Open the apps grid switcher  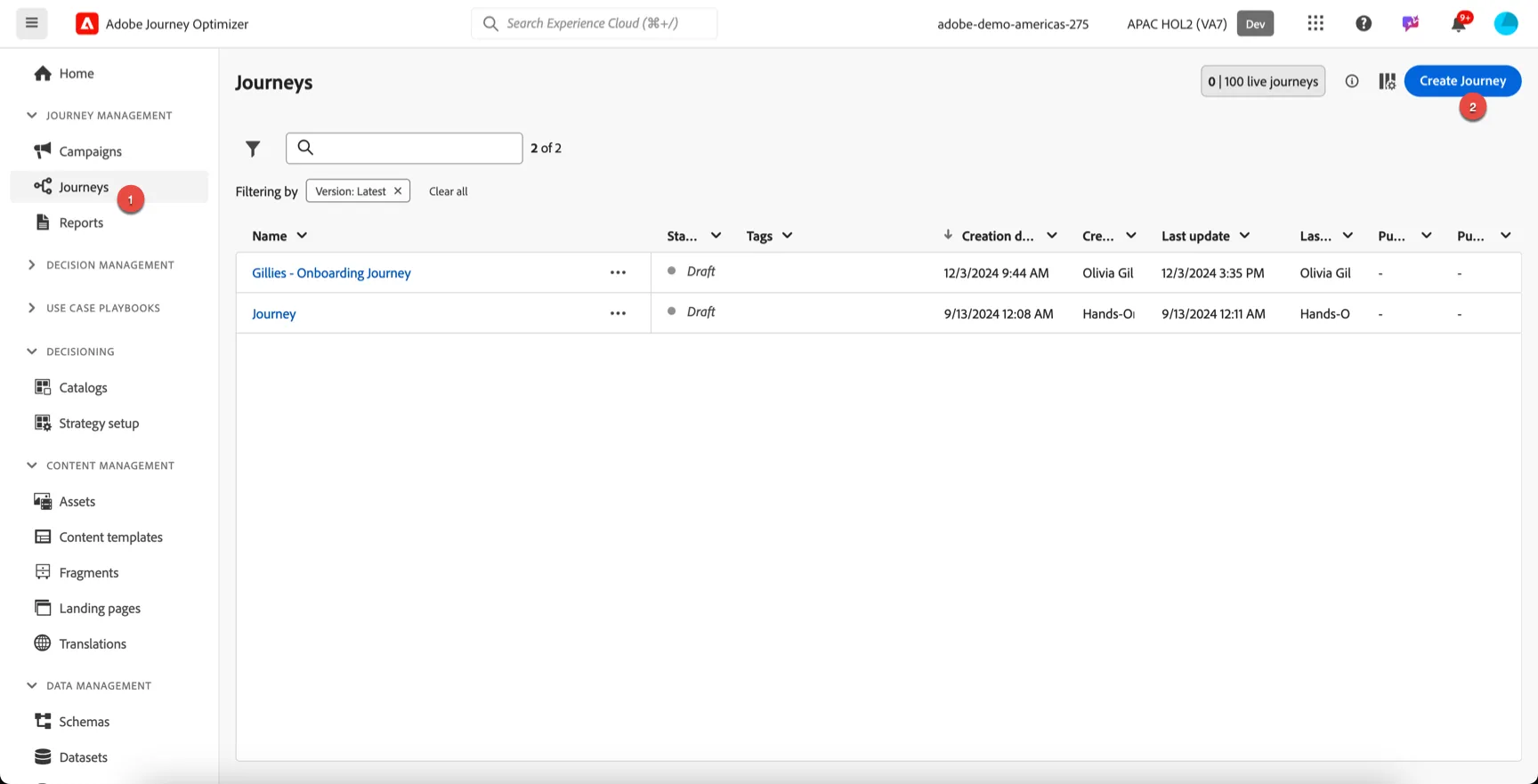(1315, 23)
